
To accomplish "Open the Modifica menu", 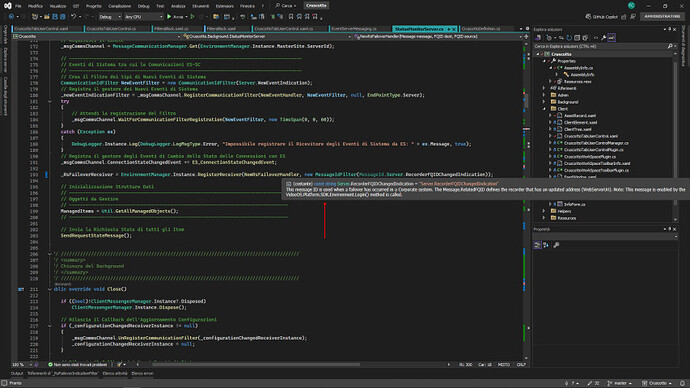I will [x=35, y=6].
